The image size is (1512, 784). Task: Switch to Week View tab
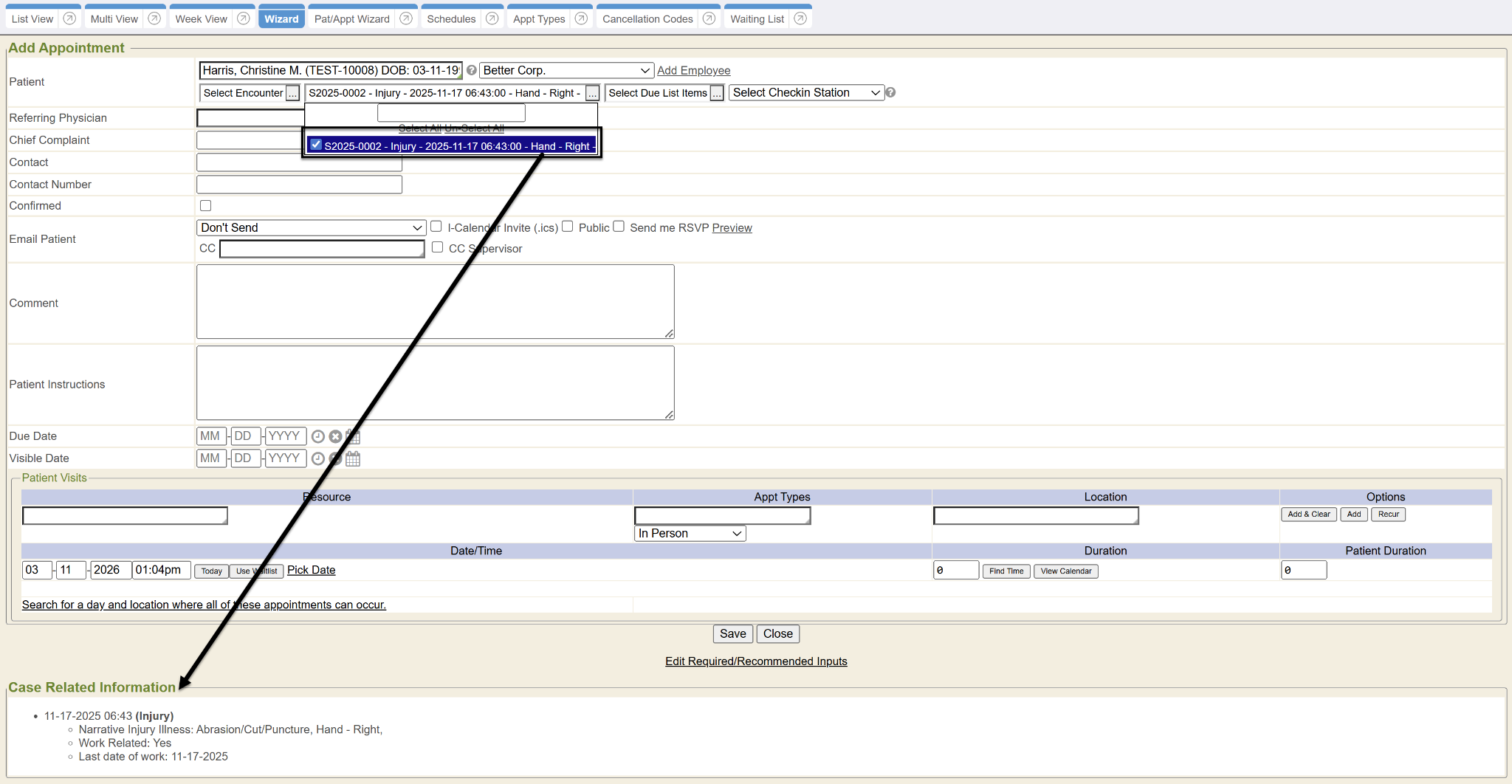[x=201, y=19]
